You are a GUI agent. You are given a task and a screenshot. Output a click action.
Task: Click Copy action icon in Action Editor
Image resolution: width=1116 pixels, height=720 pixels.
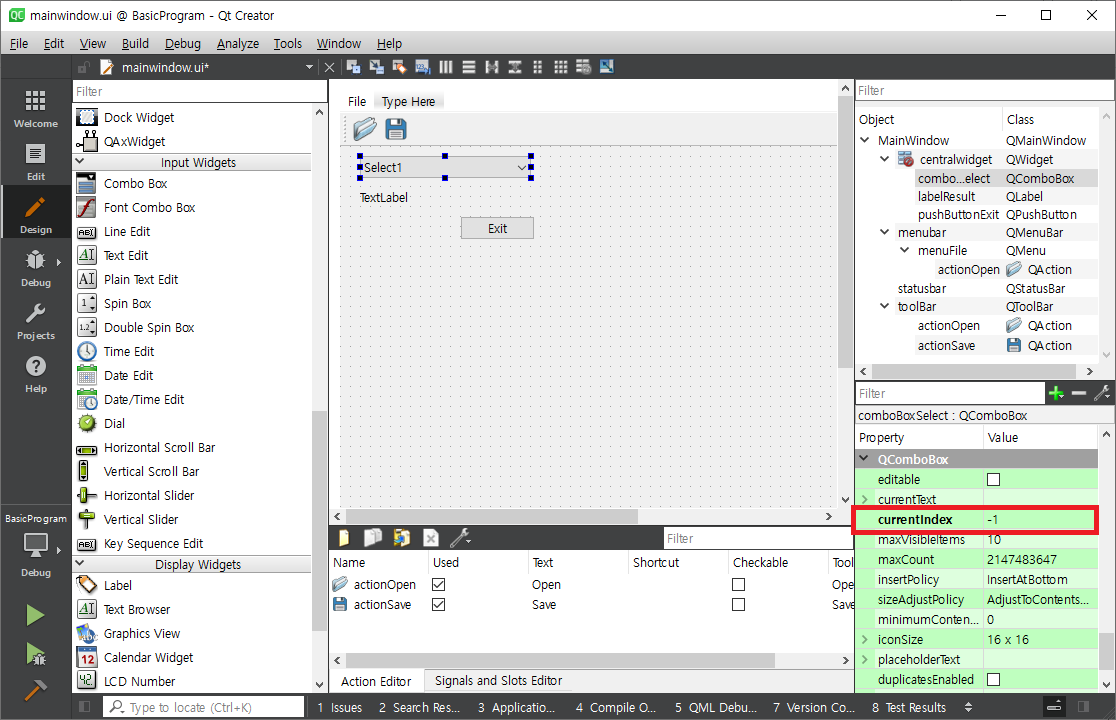click(x=373, y=538)
